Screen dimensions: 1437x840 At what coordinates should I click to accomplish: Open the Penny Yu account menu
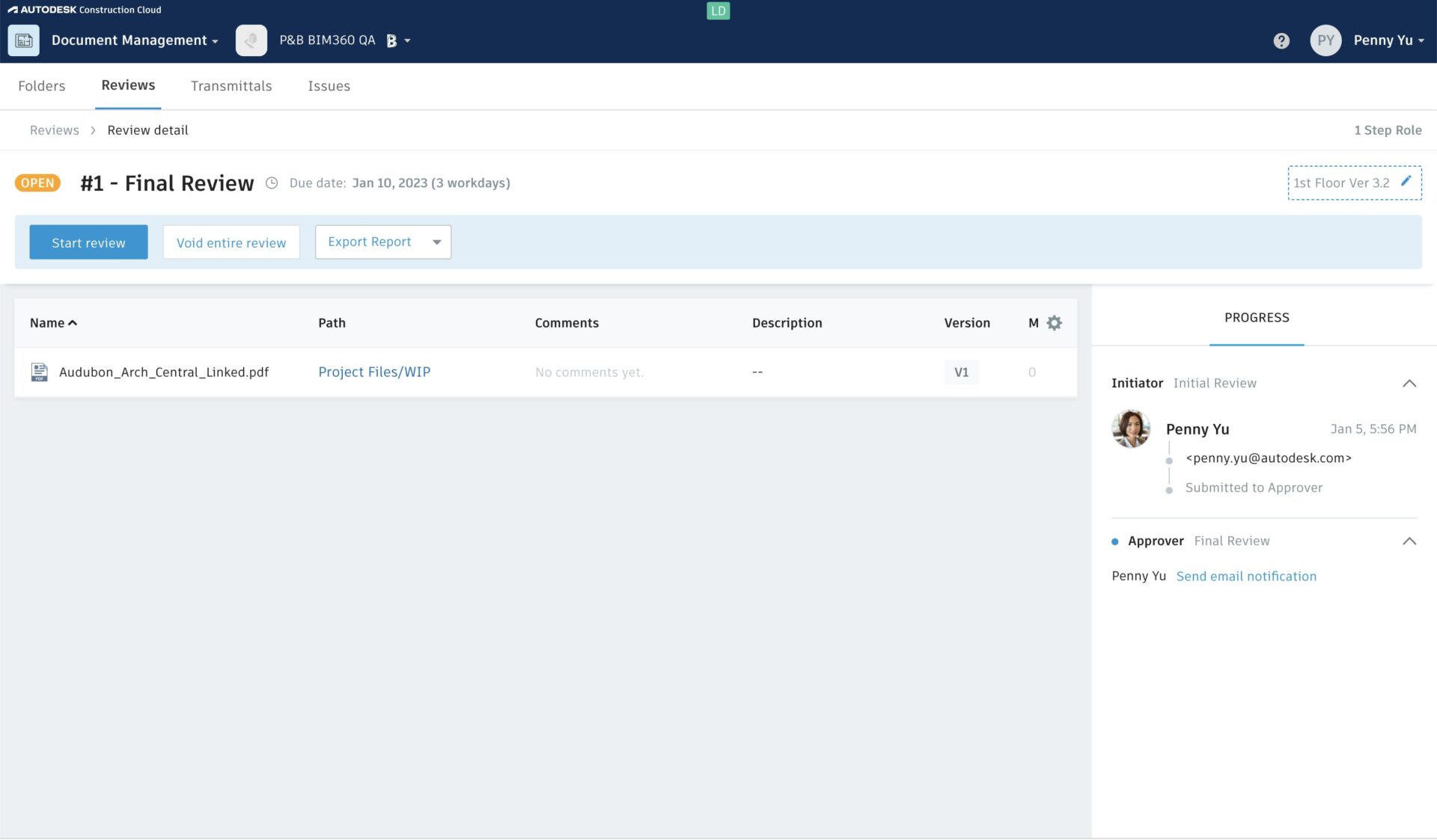click(x=1388, y=40)
